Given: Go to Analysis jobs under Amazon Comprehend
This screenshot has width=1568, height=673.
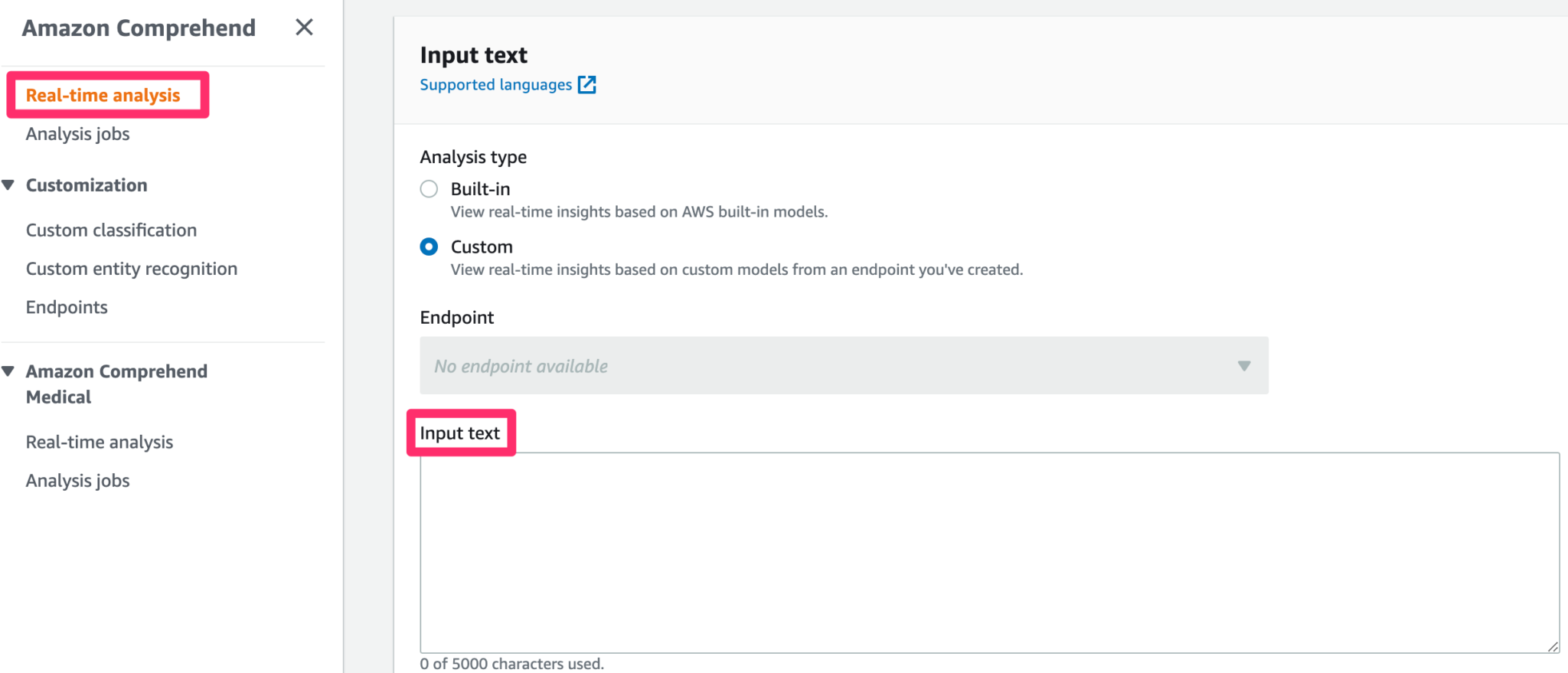Looking at the screenshot, I should (x=77, y=134).
